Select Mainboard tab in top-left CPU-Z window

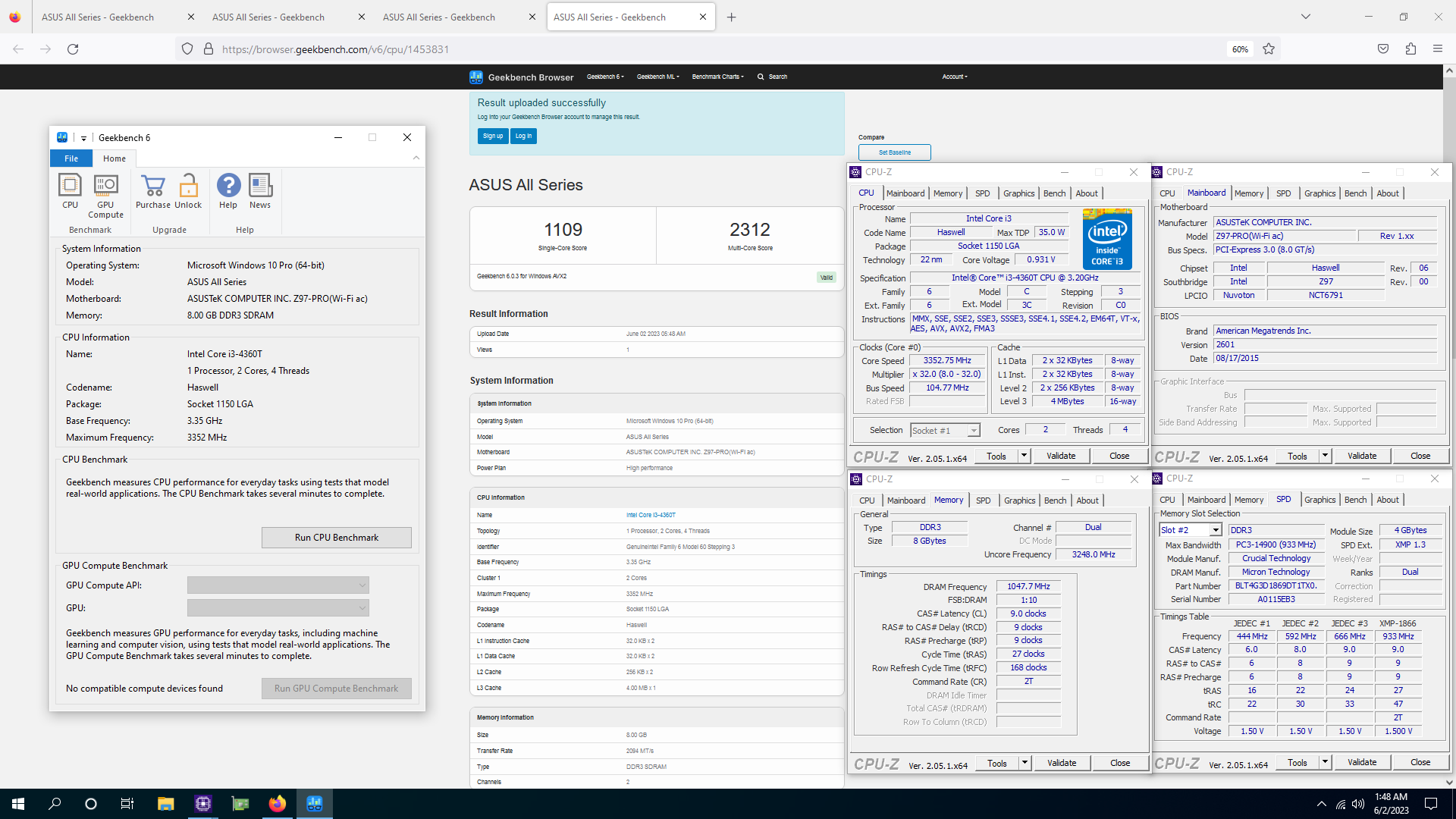pos(905,193)
